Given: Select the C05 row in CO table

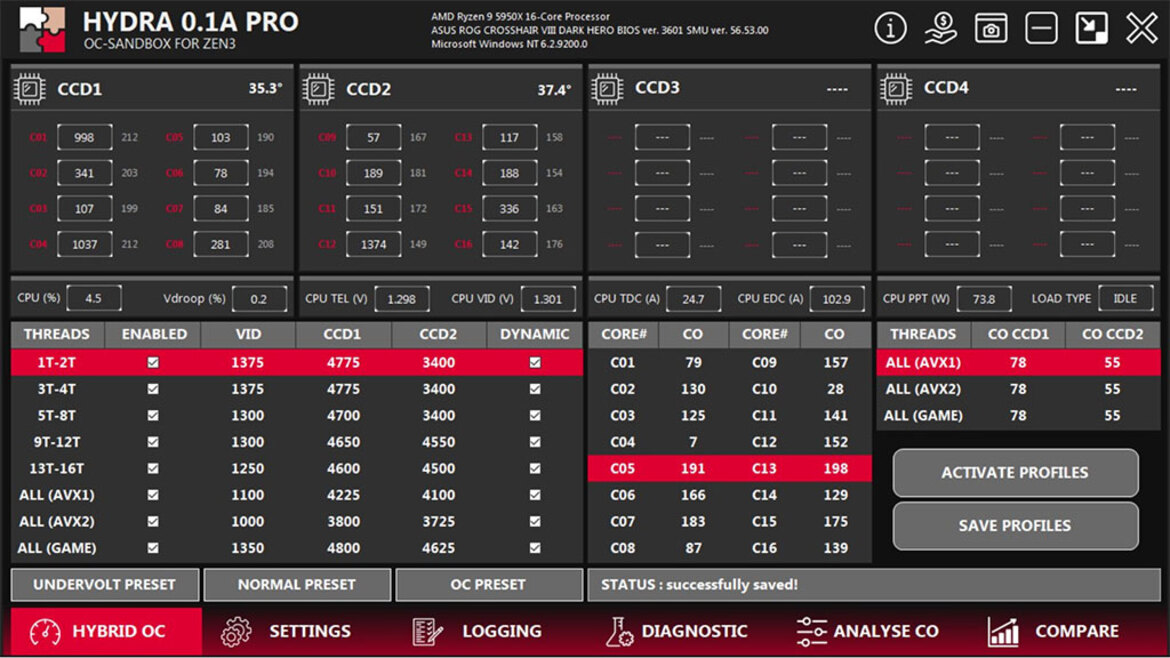Looking at the screenshot, I should [x=729, y=469].
